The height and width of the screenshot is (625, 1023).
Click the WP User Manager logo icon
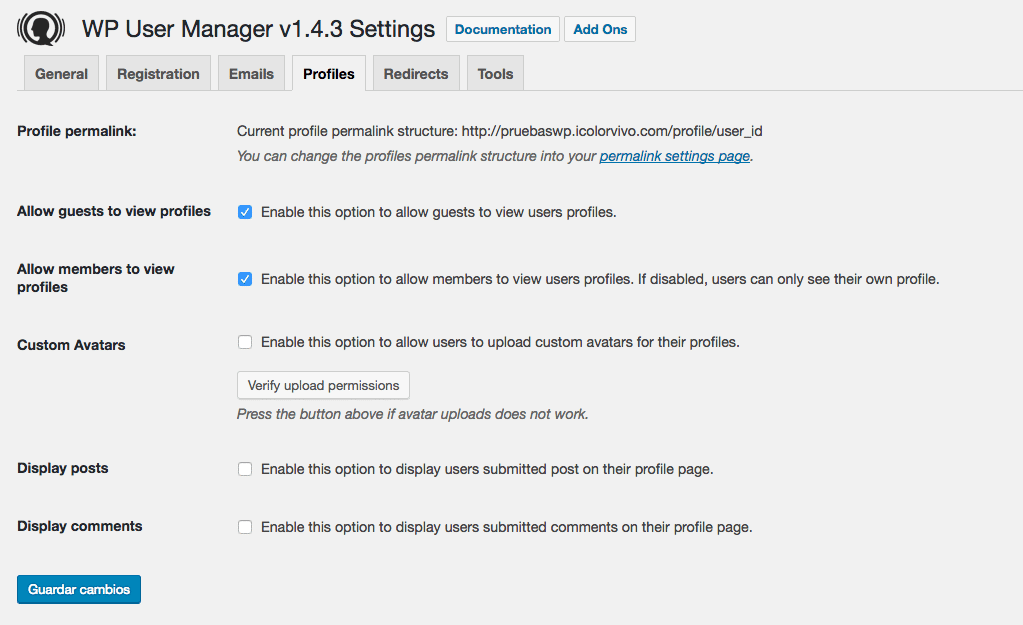41,29
